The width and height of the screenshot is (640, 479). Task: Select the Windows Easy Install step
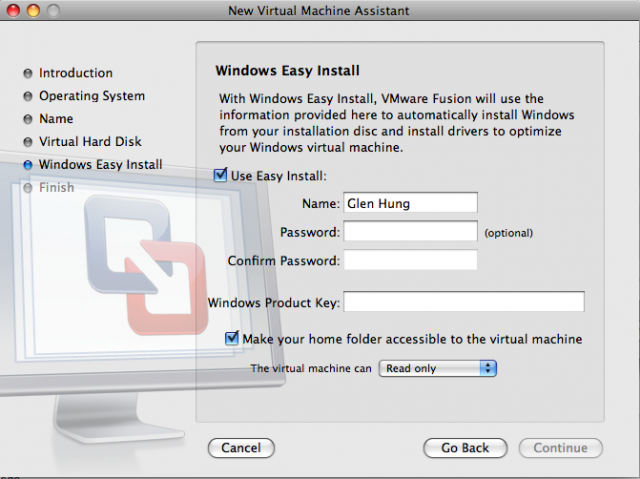[100, 164]
